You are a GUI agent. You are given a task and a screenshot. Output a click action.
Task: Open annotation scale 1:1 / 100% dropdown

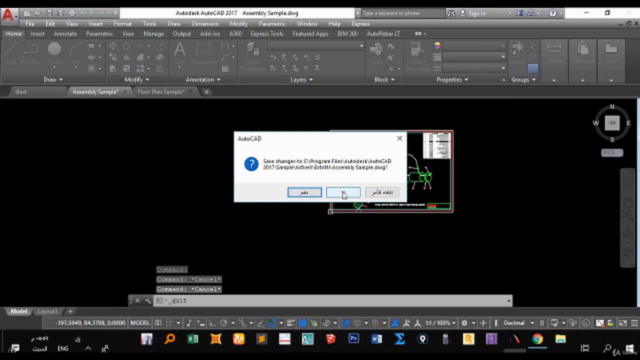point(440,323)
